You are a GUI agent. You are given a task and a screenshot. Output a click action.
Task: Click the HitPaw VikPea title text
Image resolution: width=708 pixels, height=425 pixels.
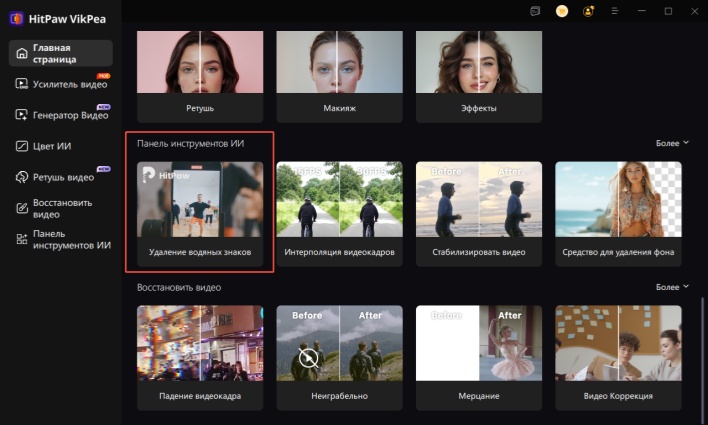tap(67, 19)
